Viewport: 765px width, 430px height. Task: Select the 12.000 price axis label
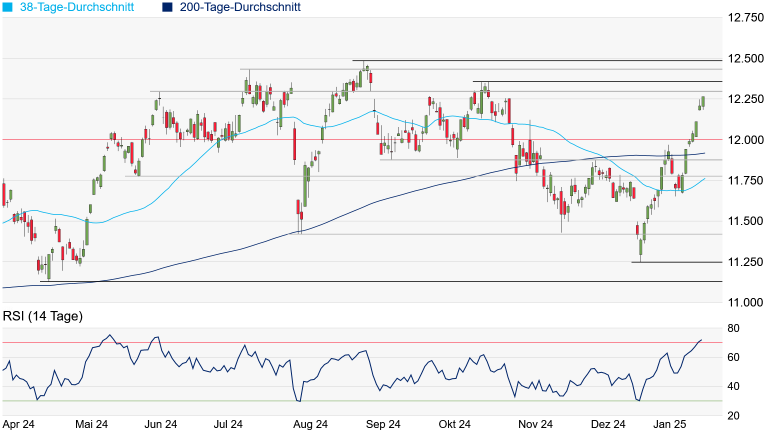(745, 140)
